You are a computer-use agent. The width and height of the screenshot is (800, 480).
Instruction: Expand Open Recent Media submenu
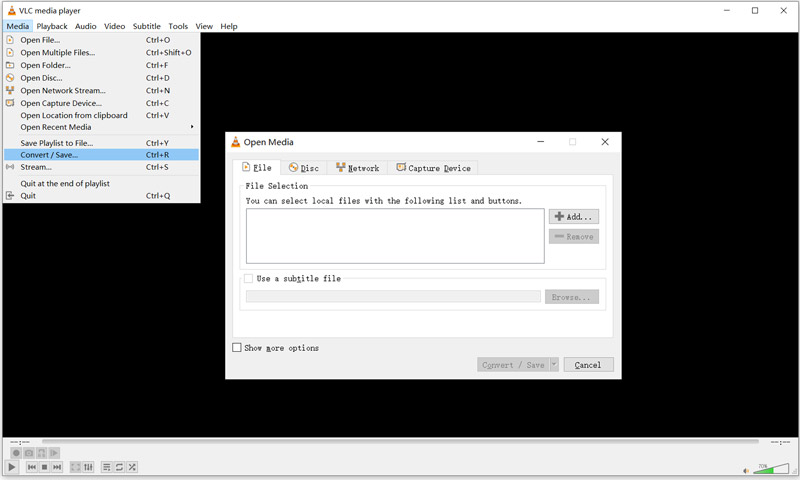coord(101,127)
